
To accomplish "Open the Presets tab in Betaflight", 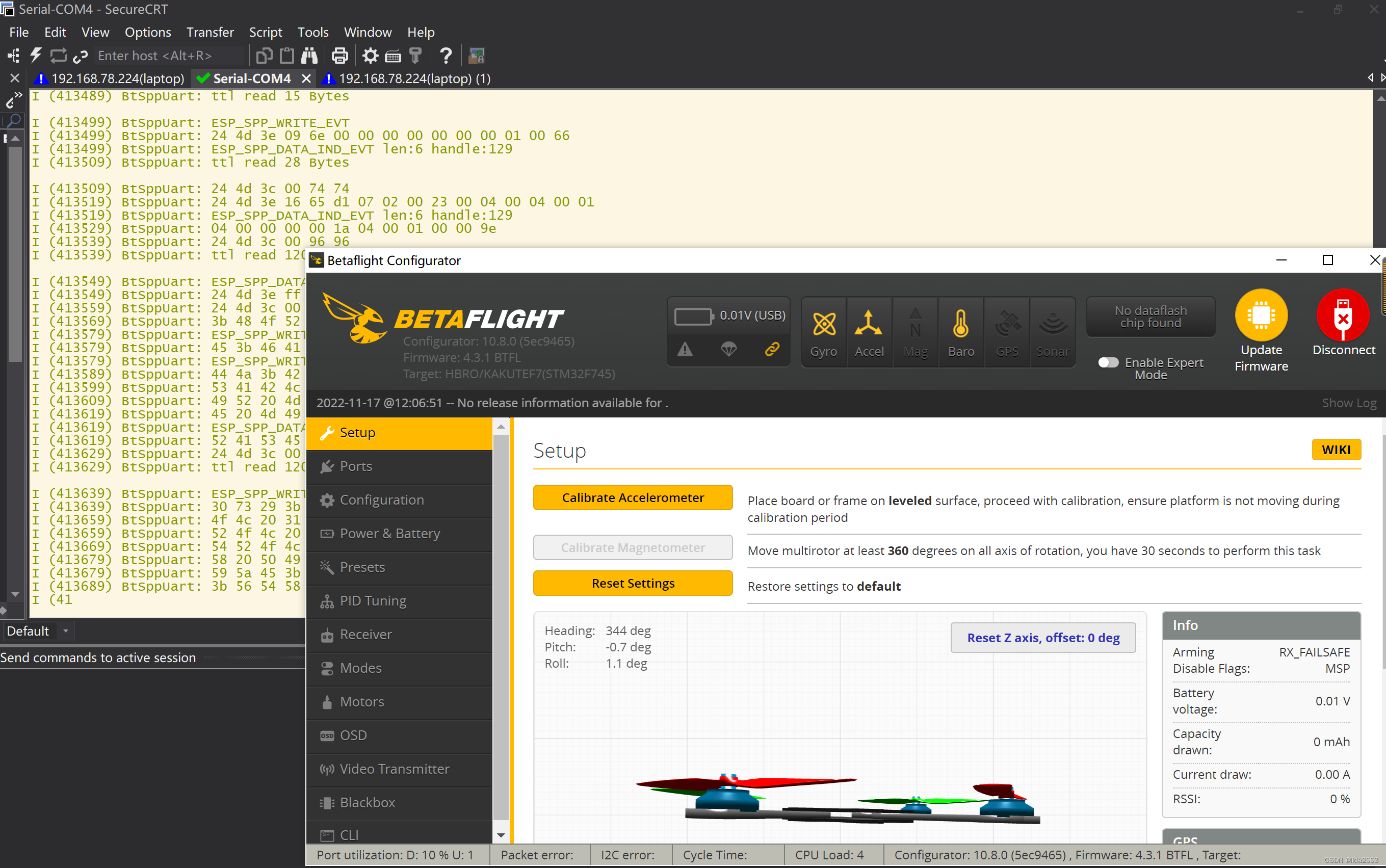I will [x=400, y=567].
